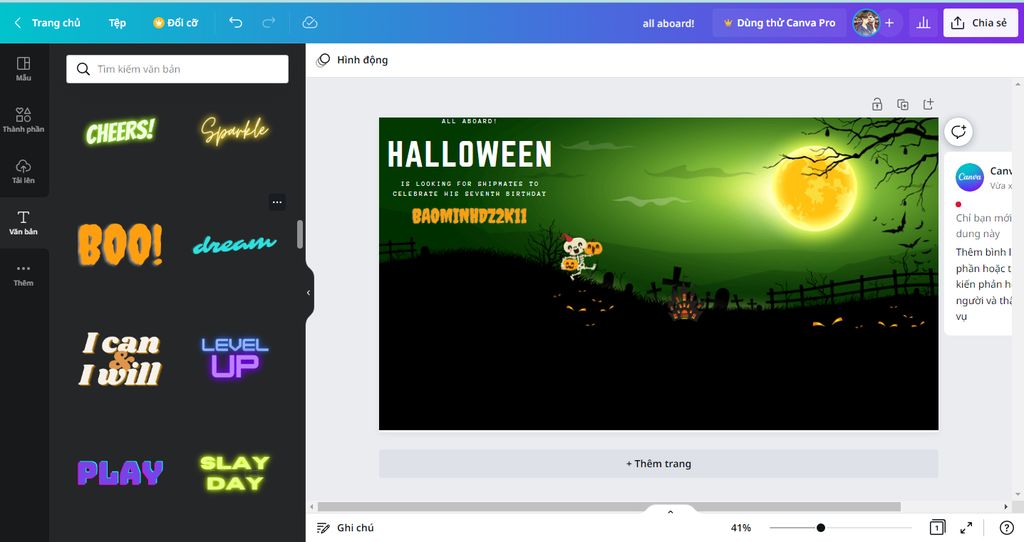Open Ghi chú notes panel
1024x542 pixels.
tap(345, 528)
